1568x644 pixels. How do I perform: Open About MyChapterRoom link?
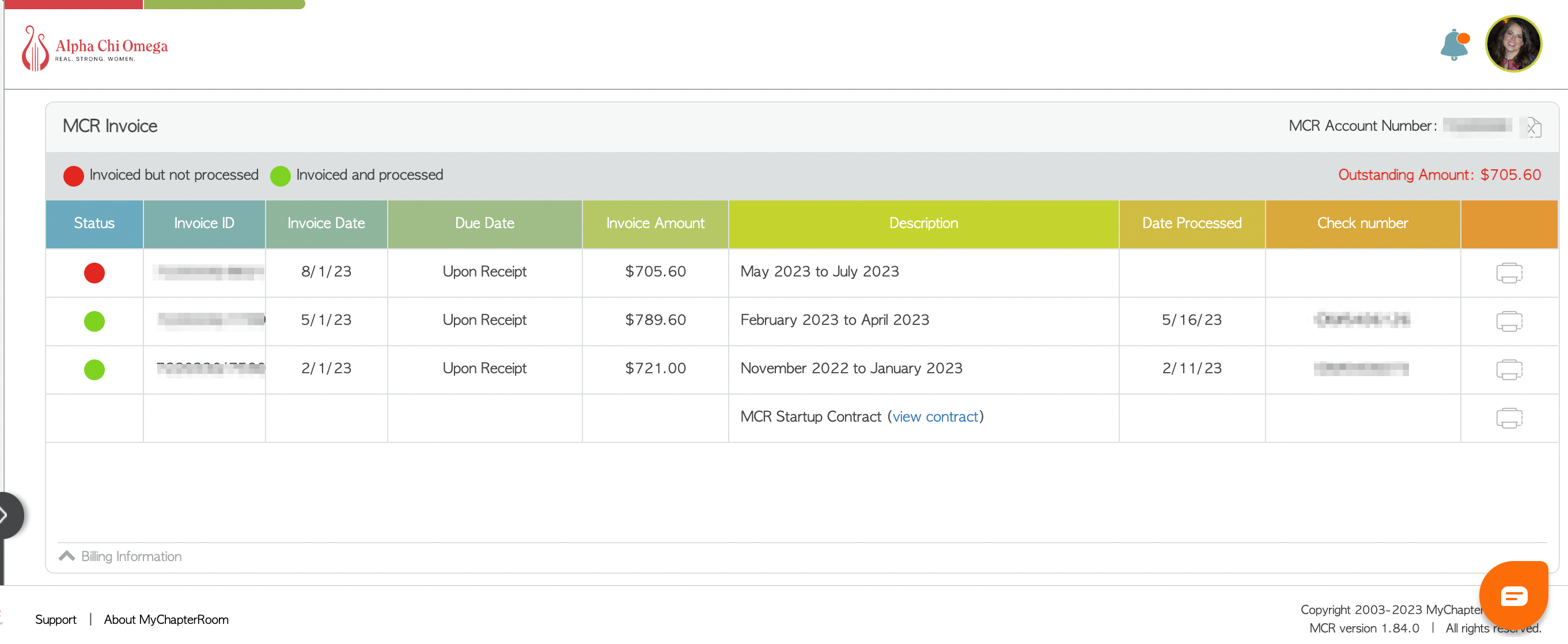click(165, 619)
